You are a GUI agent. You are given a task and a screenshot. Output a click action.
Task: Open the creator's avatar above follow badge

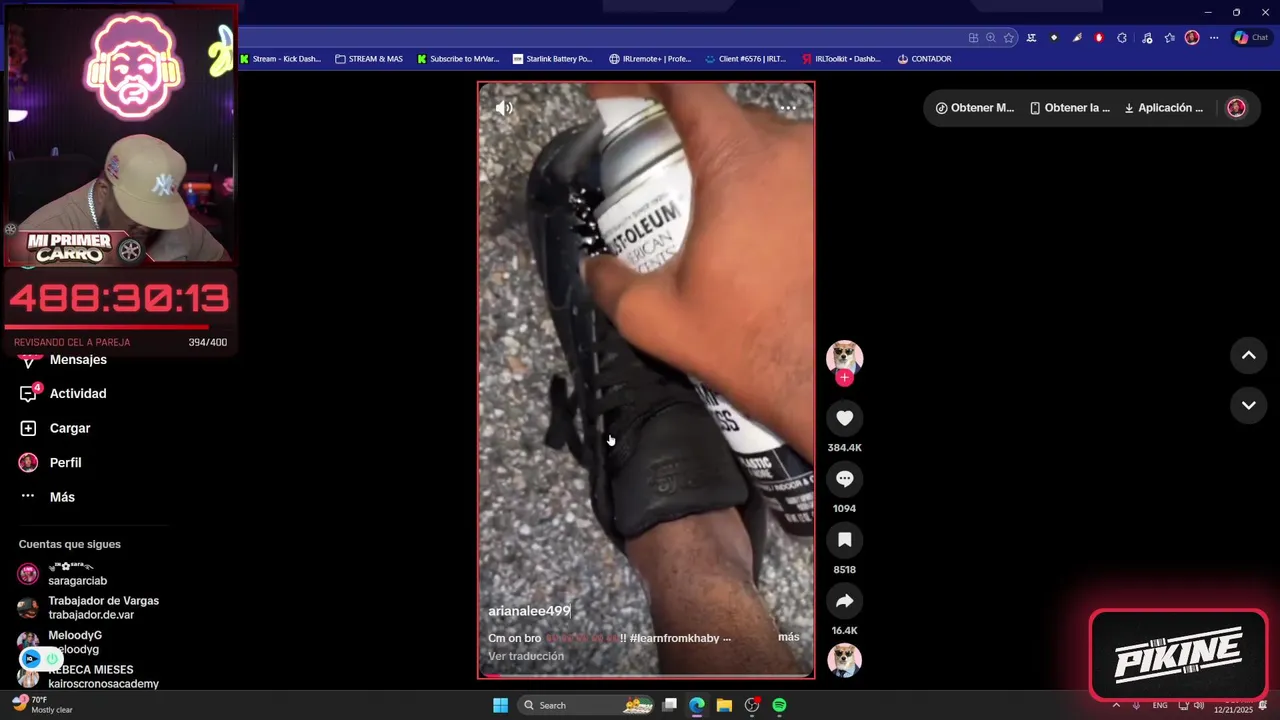[845, 357]
